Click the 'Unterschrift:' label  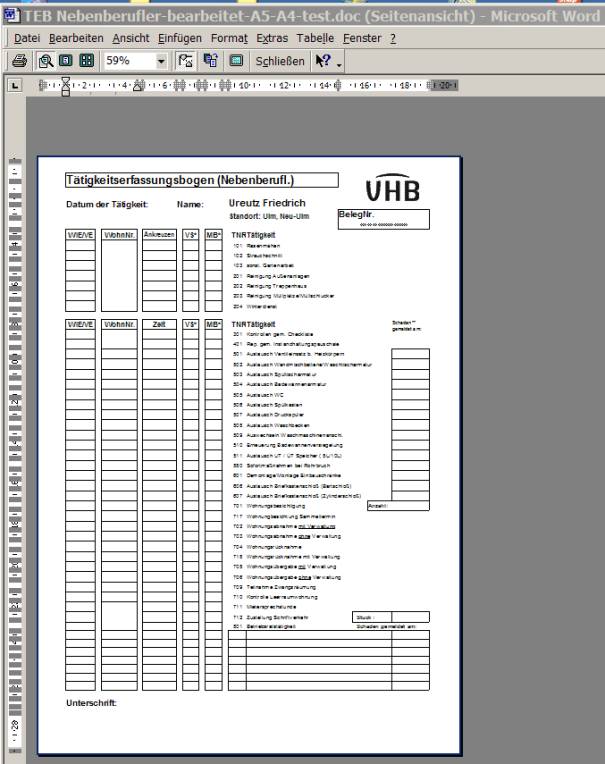click(x=92, y=703)
